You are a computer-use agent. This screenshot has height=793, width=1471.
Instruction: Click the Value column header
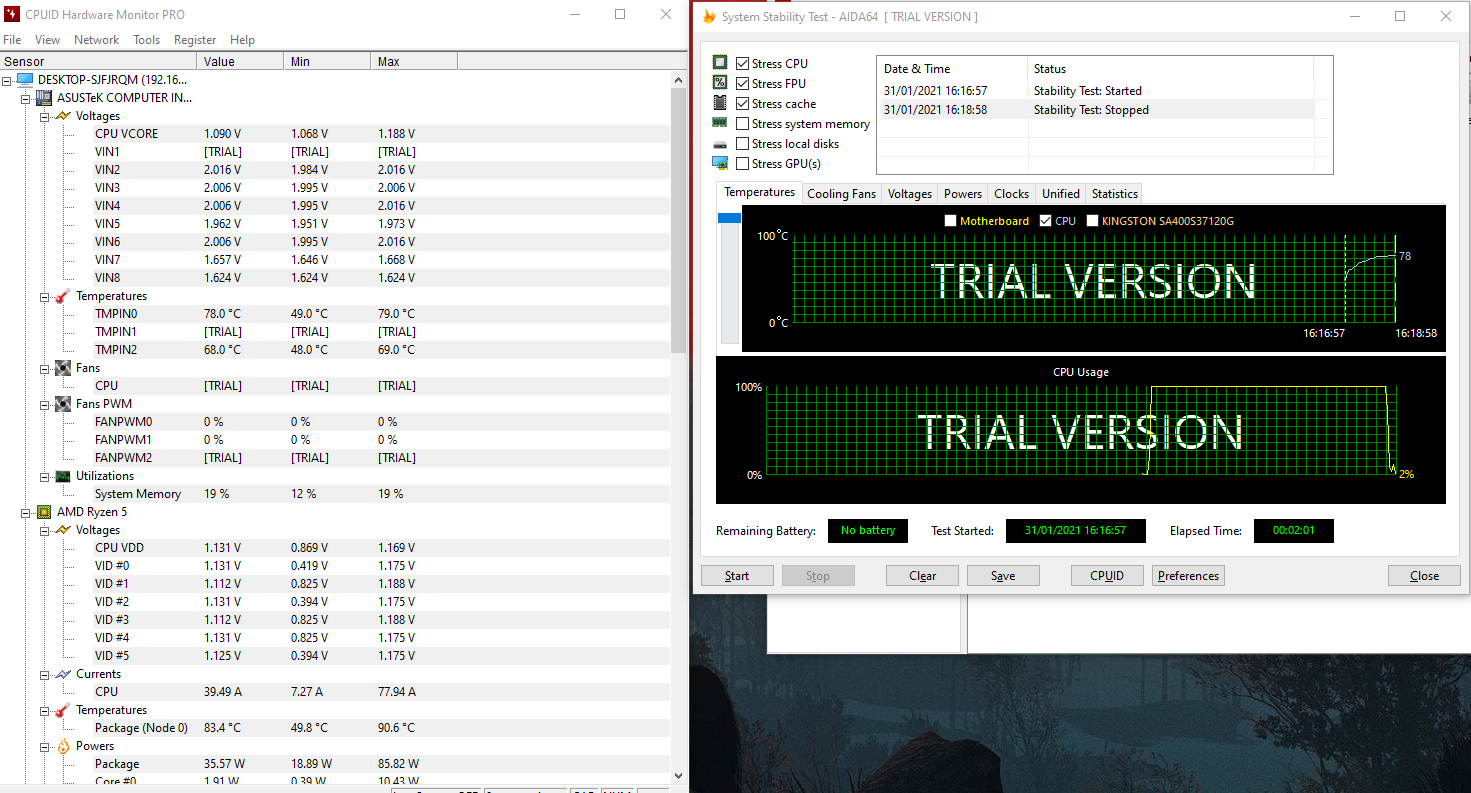pyautogui.click(x=241, y=61)
